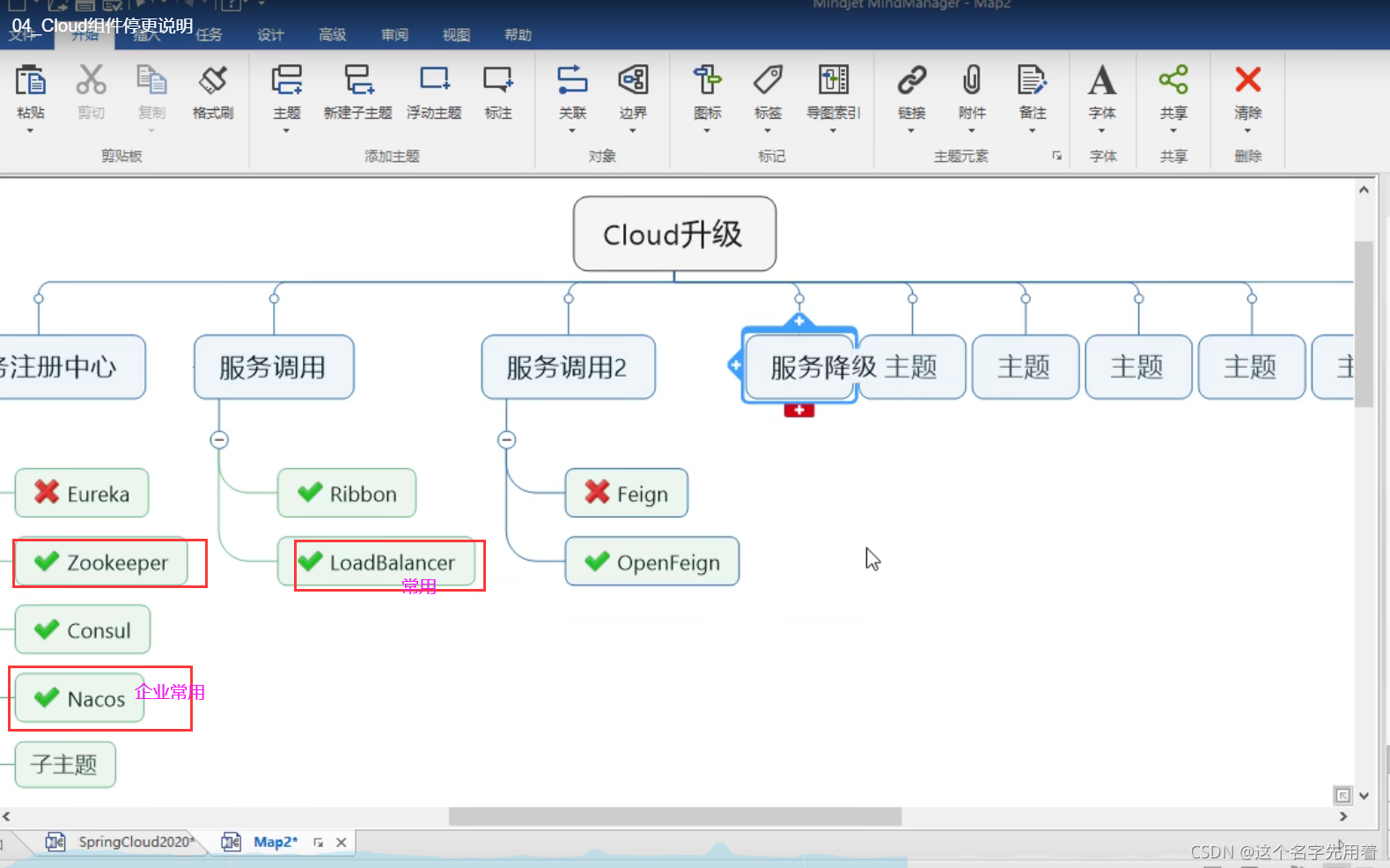Select the LoadBalancer subtopic
This screenshot has width=1390, height=868.
[376, 562]
